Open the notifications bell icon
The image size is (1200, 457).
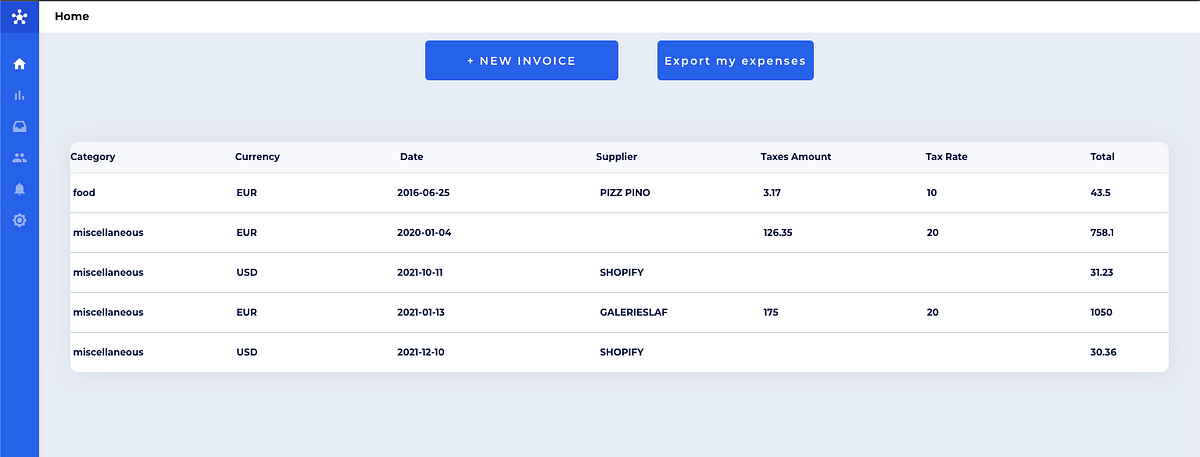coord(19,188)
